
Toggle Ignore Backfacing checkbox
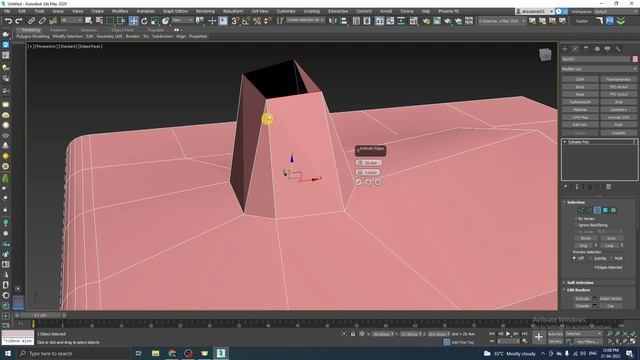click(576, 225)
